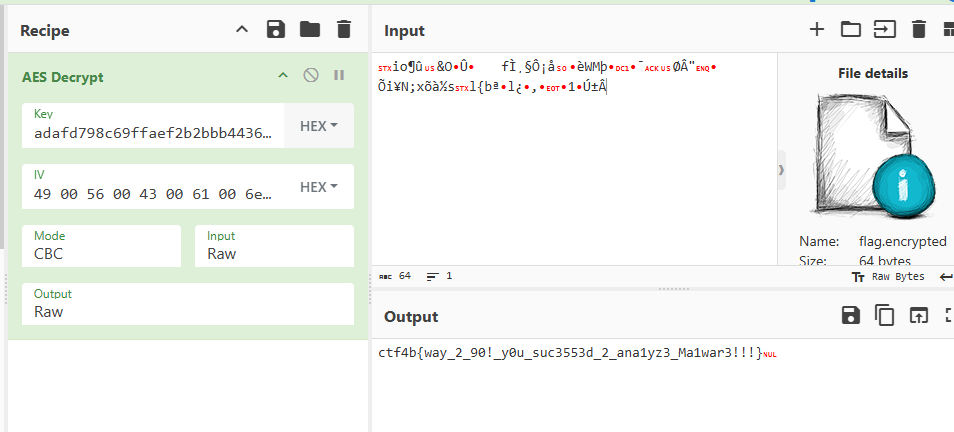Open file as input
The height and width of the screenshot is (432, 954).
[885, 29]
